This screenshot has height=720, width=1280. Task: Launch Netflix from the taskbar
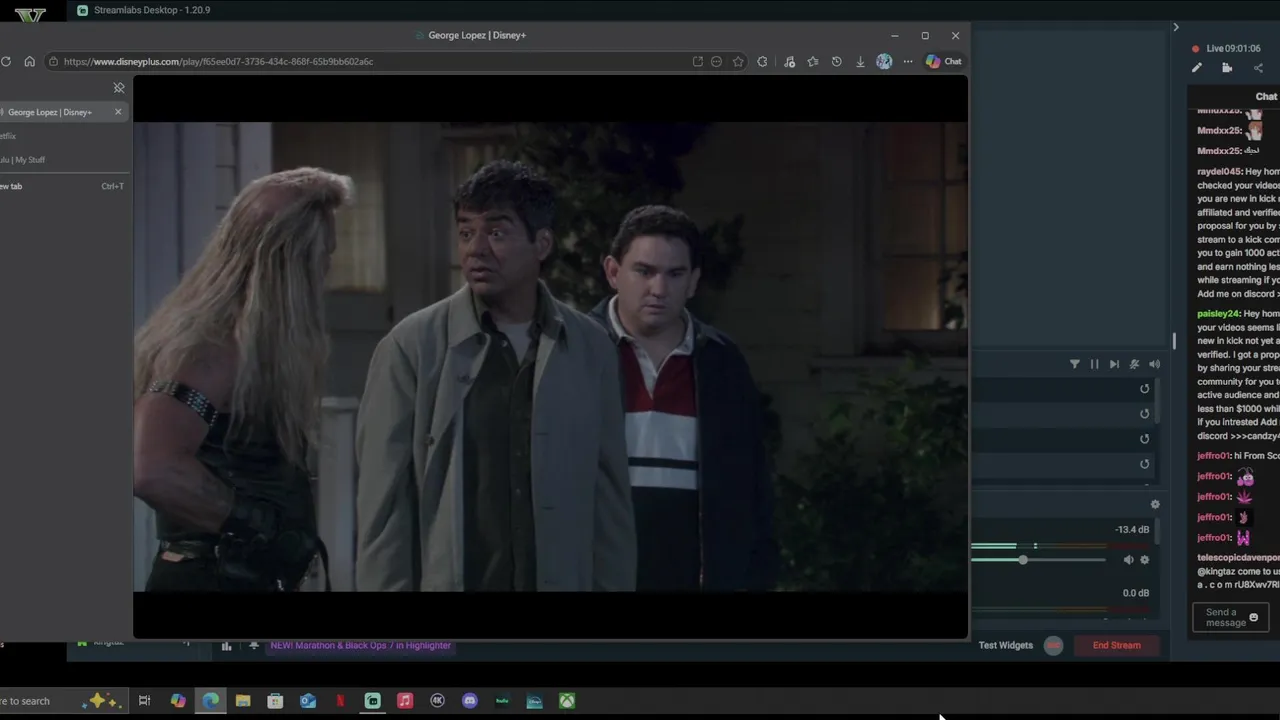[x=340, y=701]
